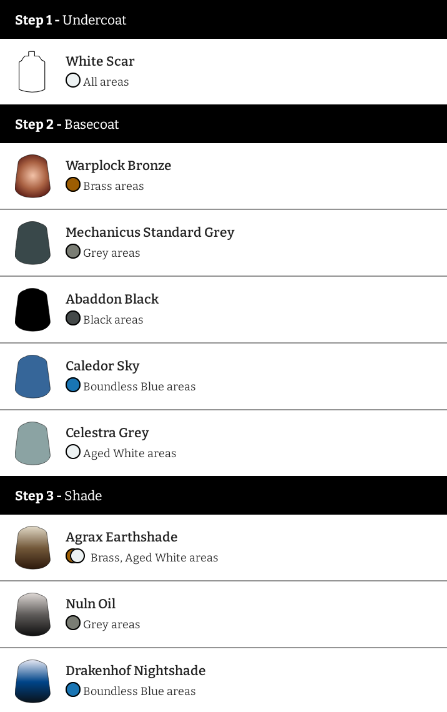Pick the Celestra Grey paint pot
Screen dimensions: 447x712
pos(32,443)
